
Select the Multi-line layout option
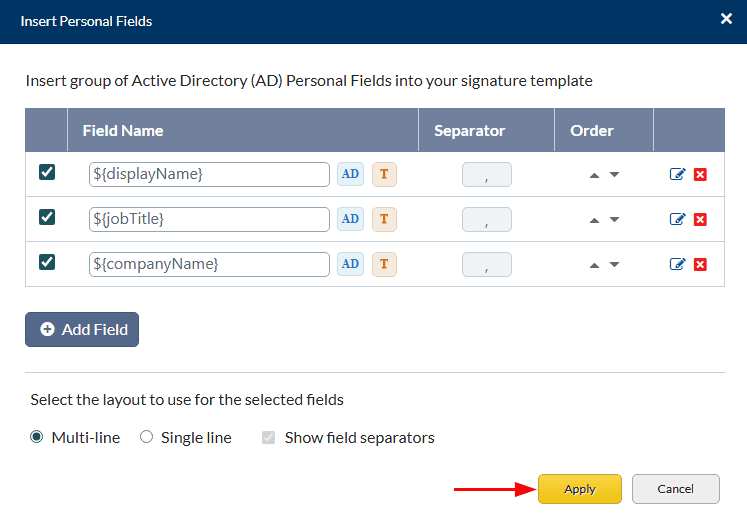click(x=37, y=437)
